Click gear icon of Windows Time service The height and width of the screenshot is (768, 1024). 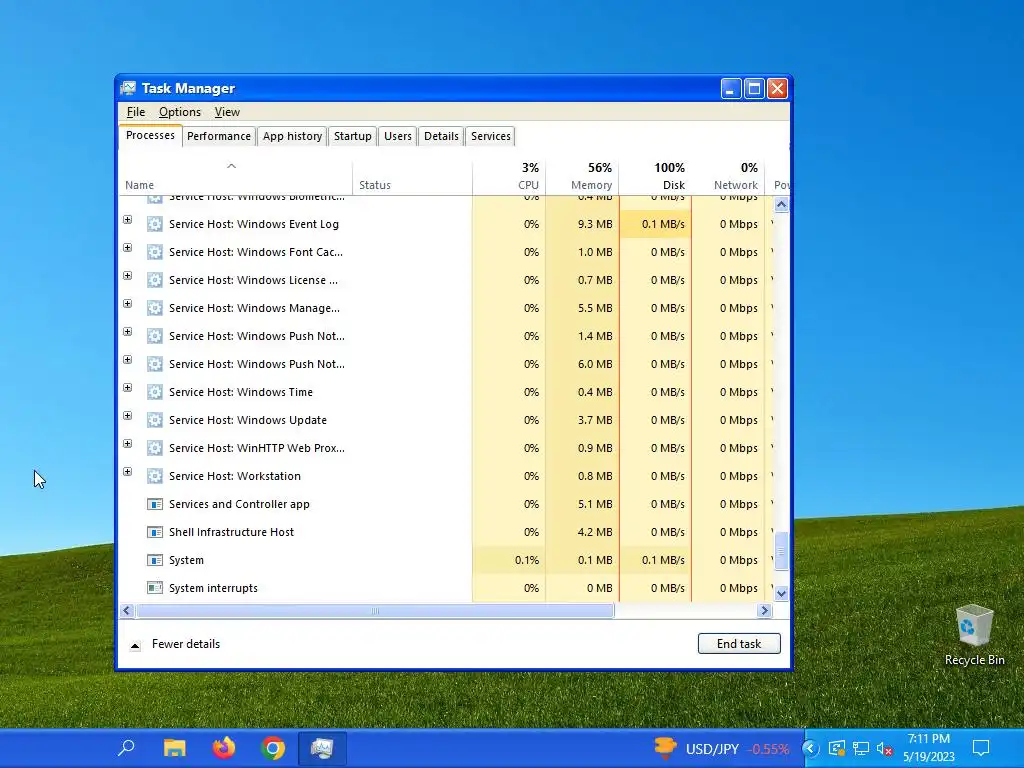coord(155,392)
